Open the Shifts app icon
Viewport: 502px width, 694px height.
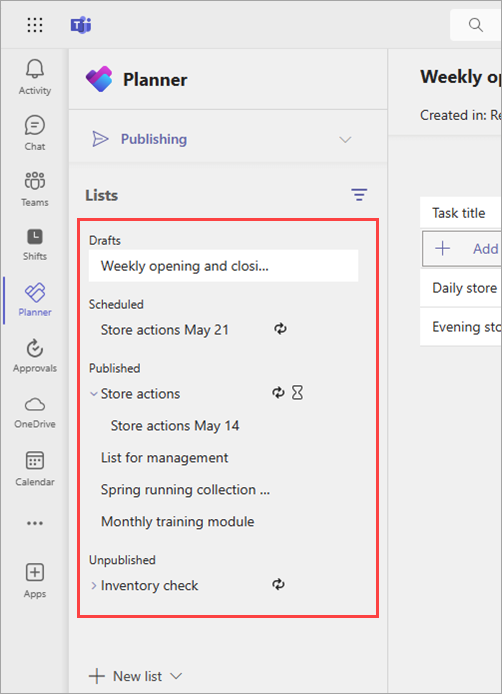pos(35,237)
